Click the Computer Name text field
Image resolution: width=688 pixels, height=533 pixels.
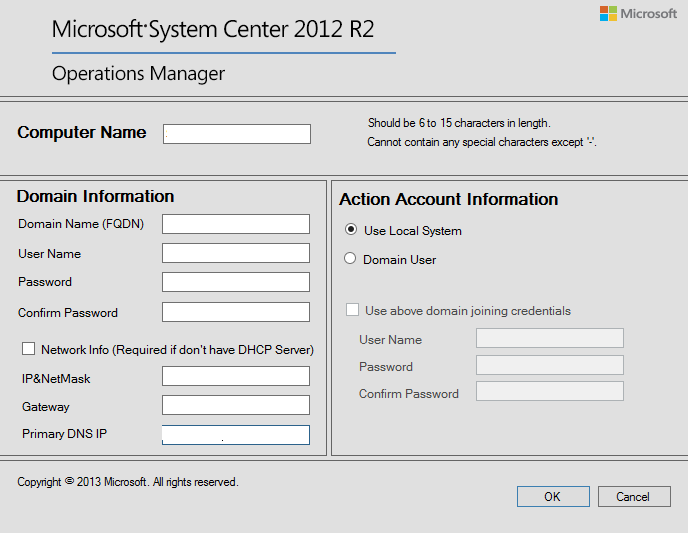tap(237, 134)
